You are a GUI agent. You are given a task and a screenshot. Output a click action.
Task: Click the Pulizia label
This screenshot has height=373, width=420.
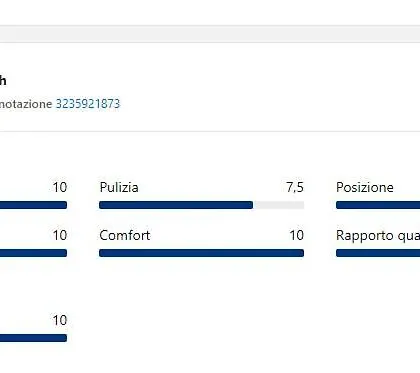coord(119,187)
